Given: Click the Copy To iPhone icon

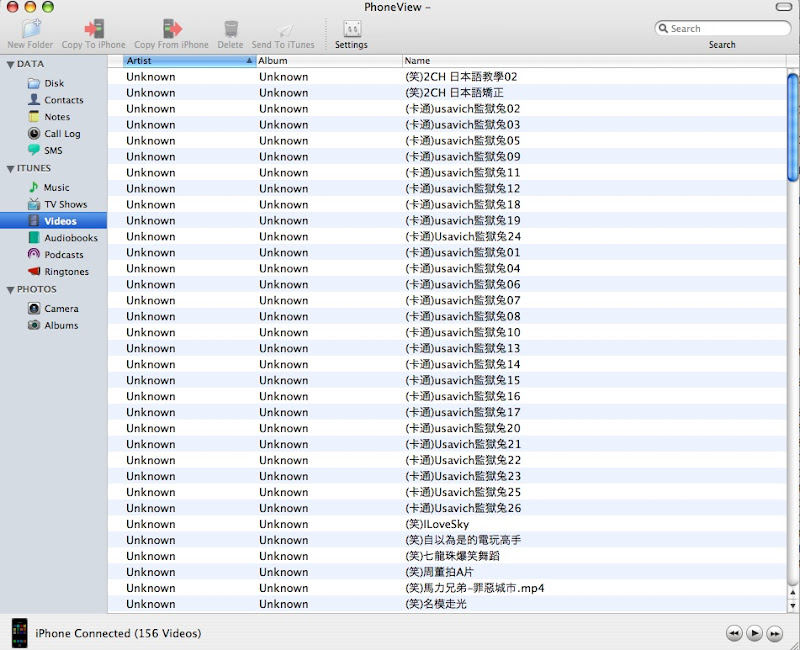Looking at the screenshot, I should [x=94, y=28].
